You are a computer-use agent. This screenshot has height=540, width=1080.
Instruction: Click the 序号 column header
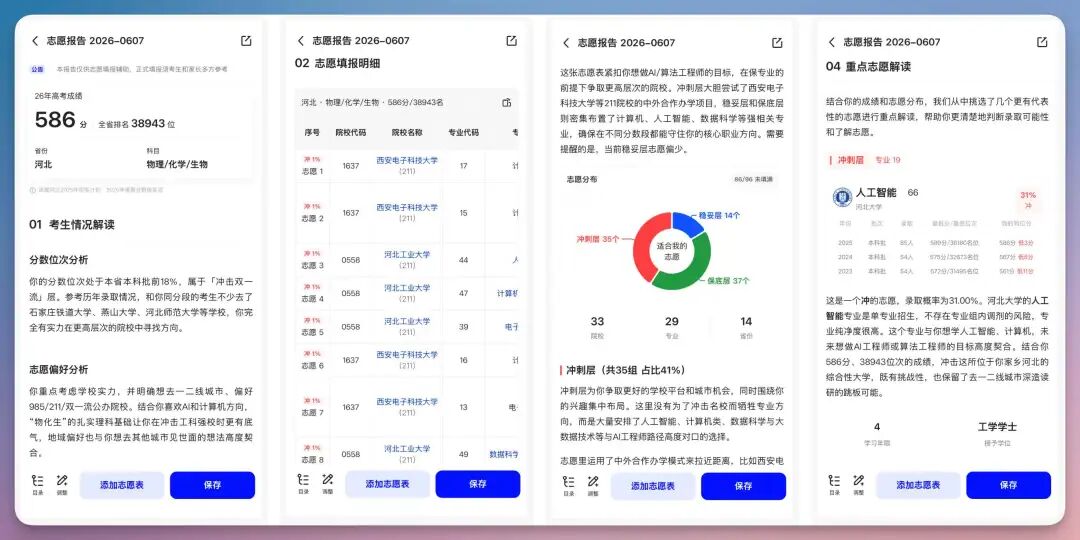point(311,132)
